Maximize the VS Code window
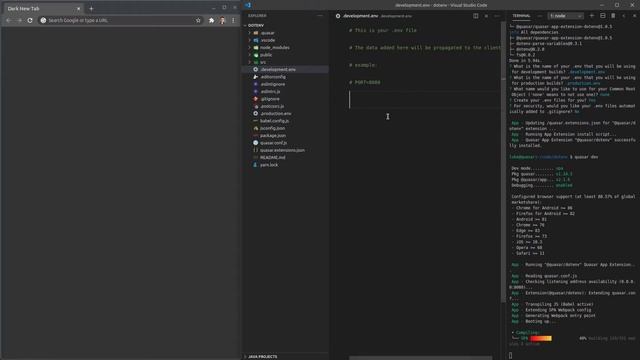640x360 pixels. tap(617, 5)
